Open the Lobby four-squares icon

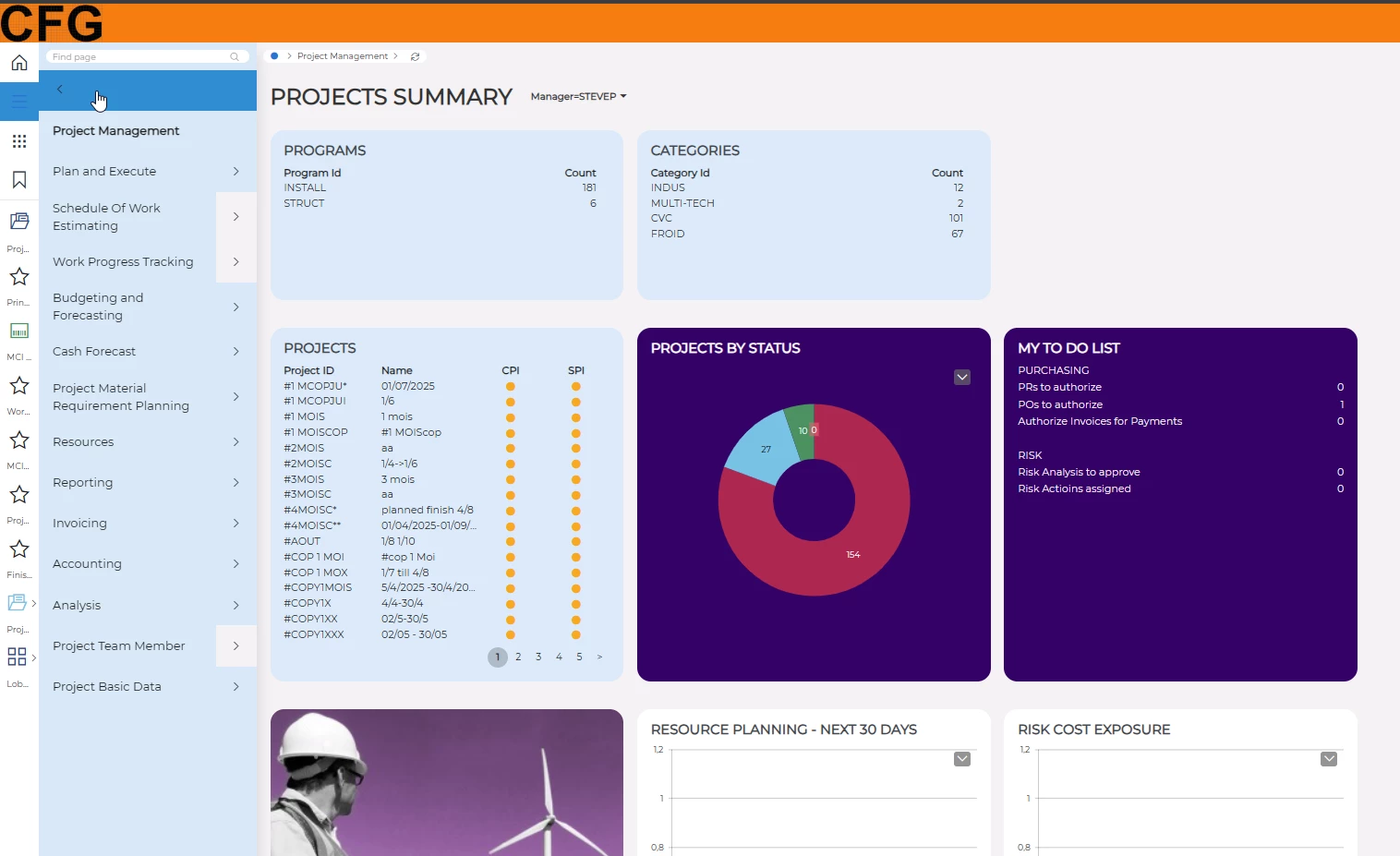pos(18,657)
